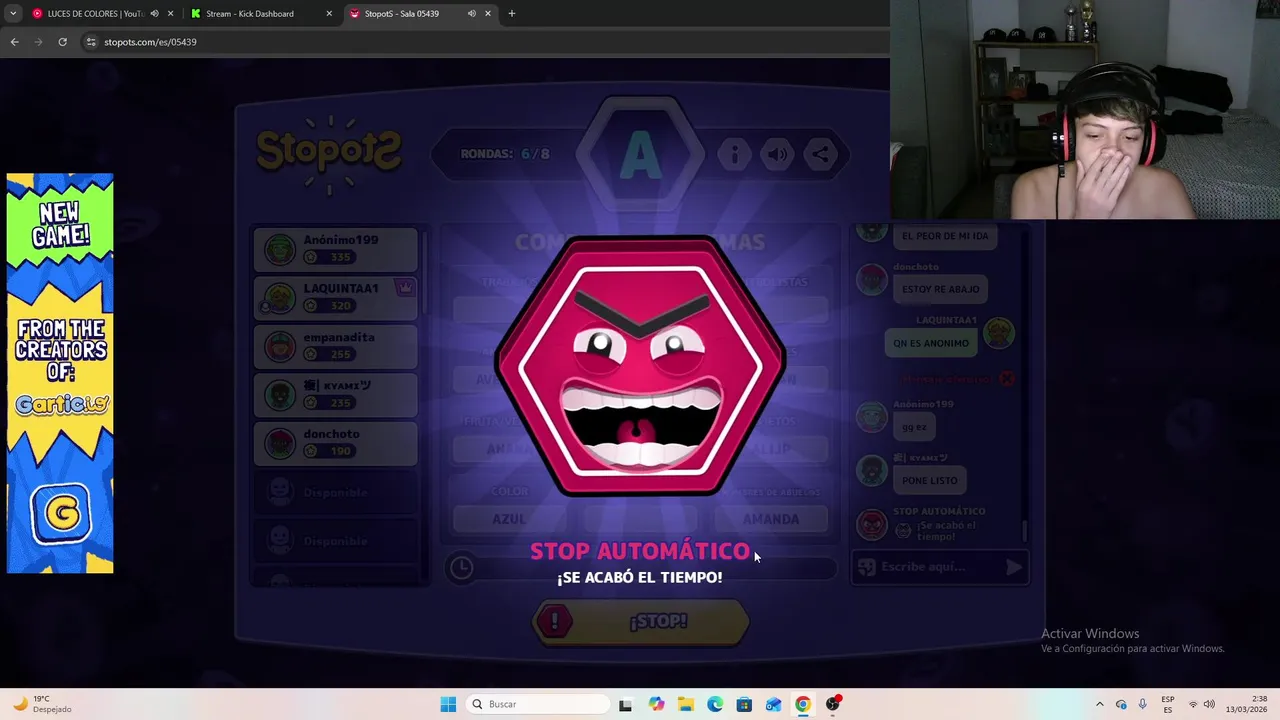The height and width of the screenshot is (720, 1280).
Task: Click the info icon in game header
Action: click(734, 154)
